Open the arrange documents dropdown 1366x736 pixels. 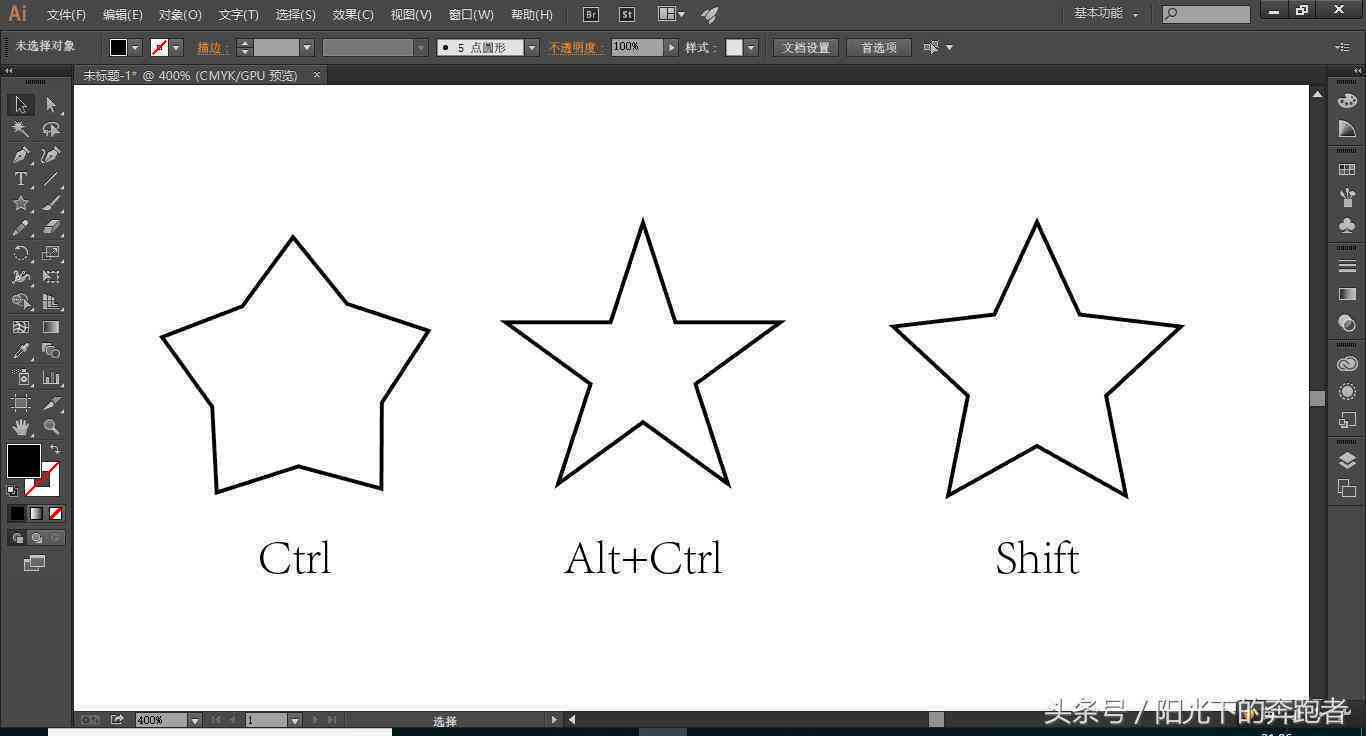[671, 14]
